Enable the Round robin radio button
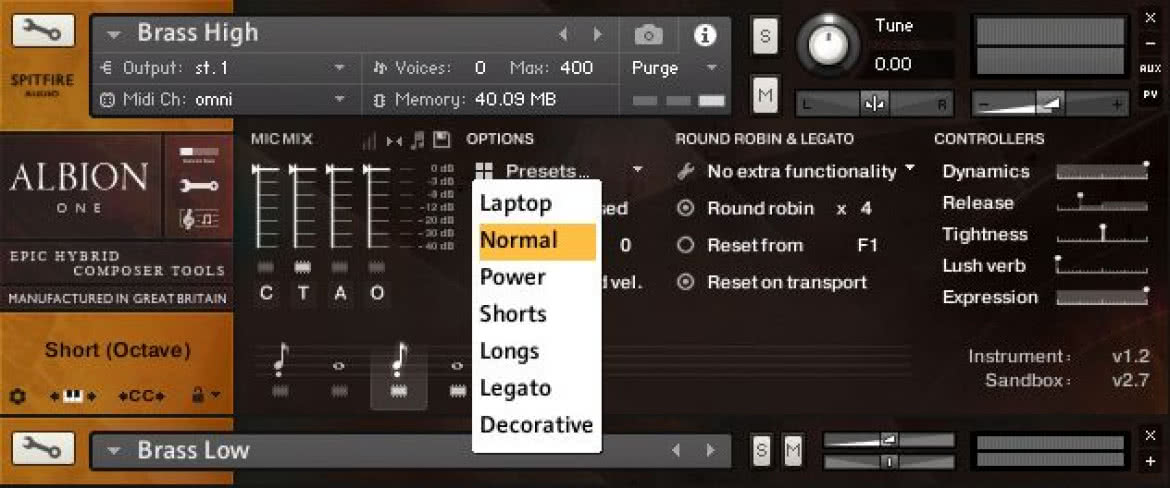The image size is (1170, 488). pos(685,208)
